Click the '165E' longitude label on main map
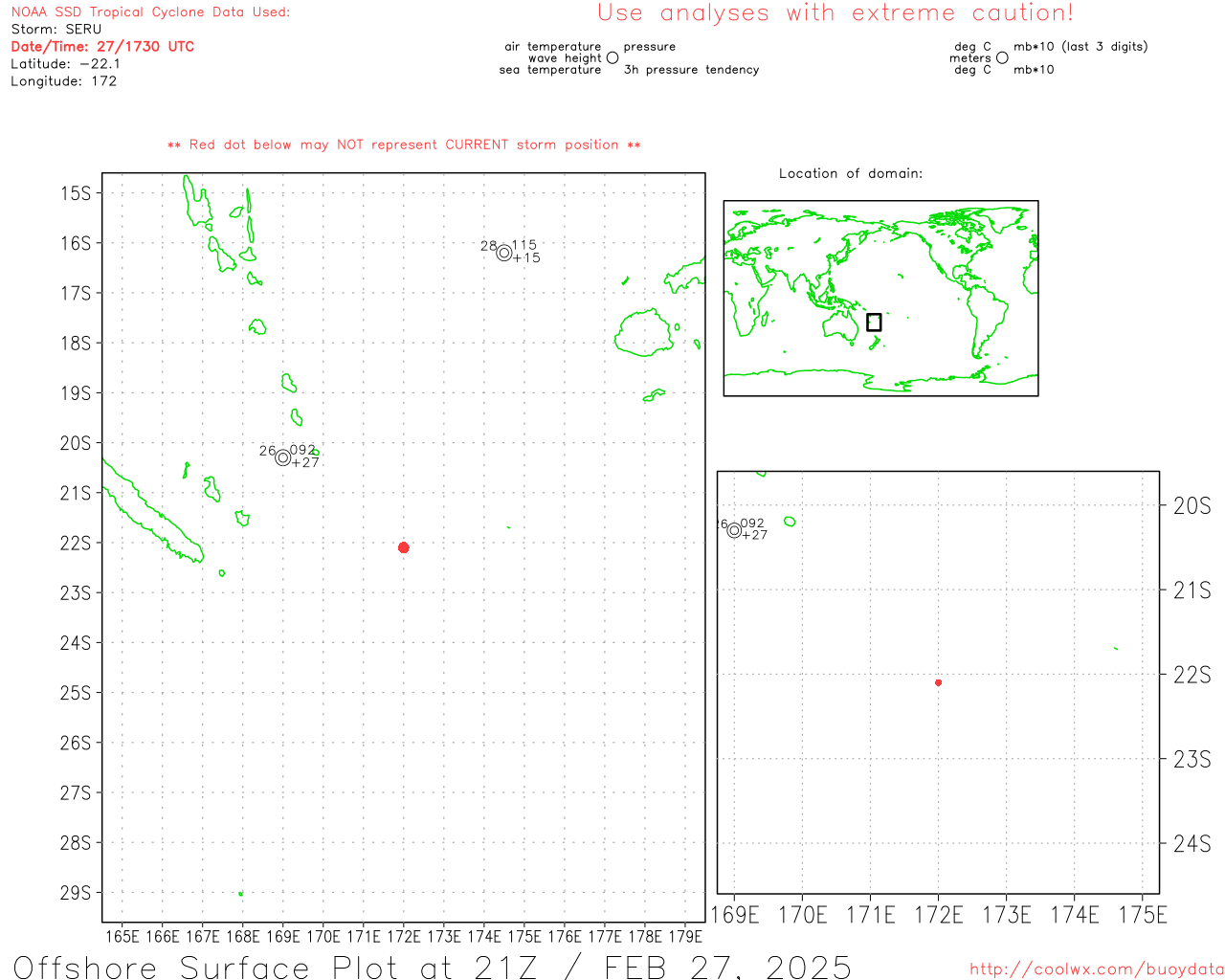The width and height of the screenshot is (1225, 980). tap(122, 936)
